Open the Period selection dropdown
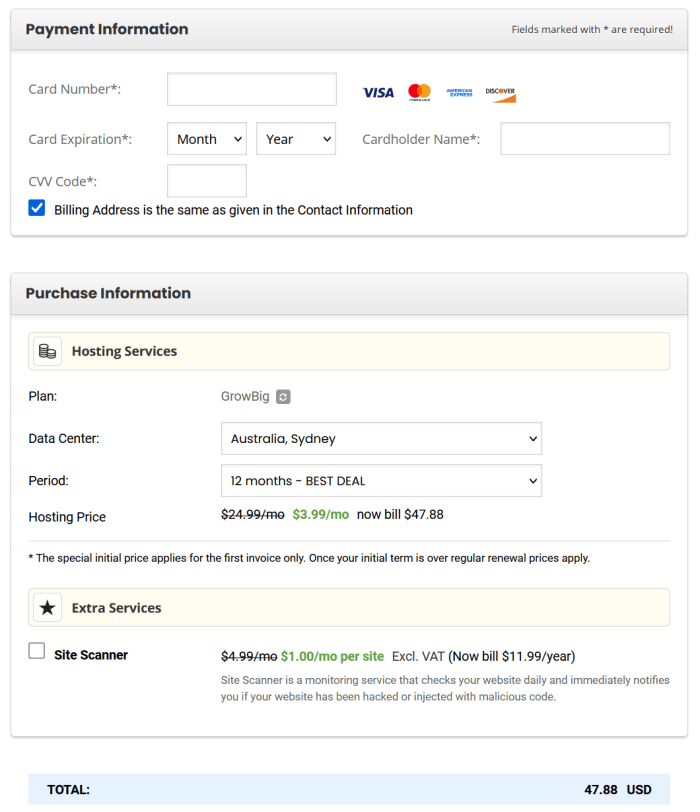Viewport: 700px width, 812px height. coord(381,481)
